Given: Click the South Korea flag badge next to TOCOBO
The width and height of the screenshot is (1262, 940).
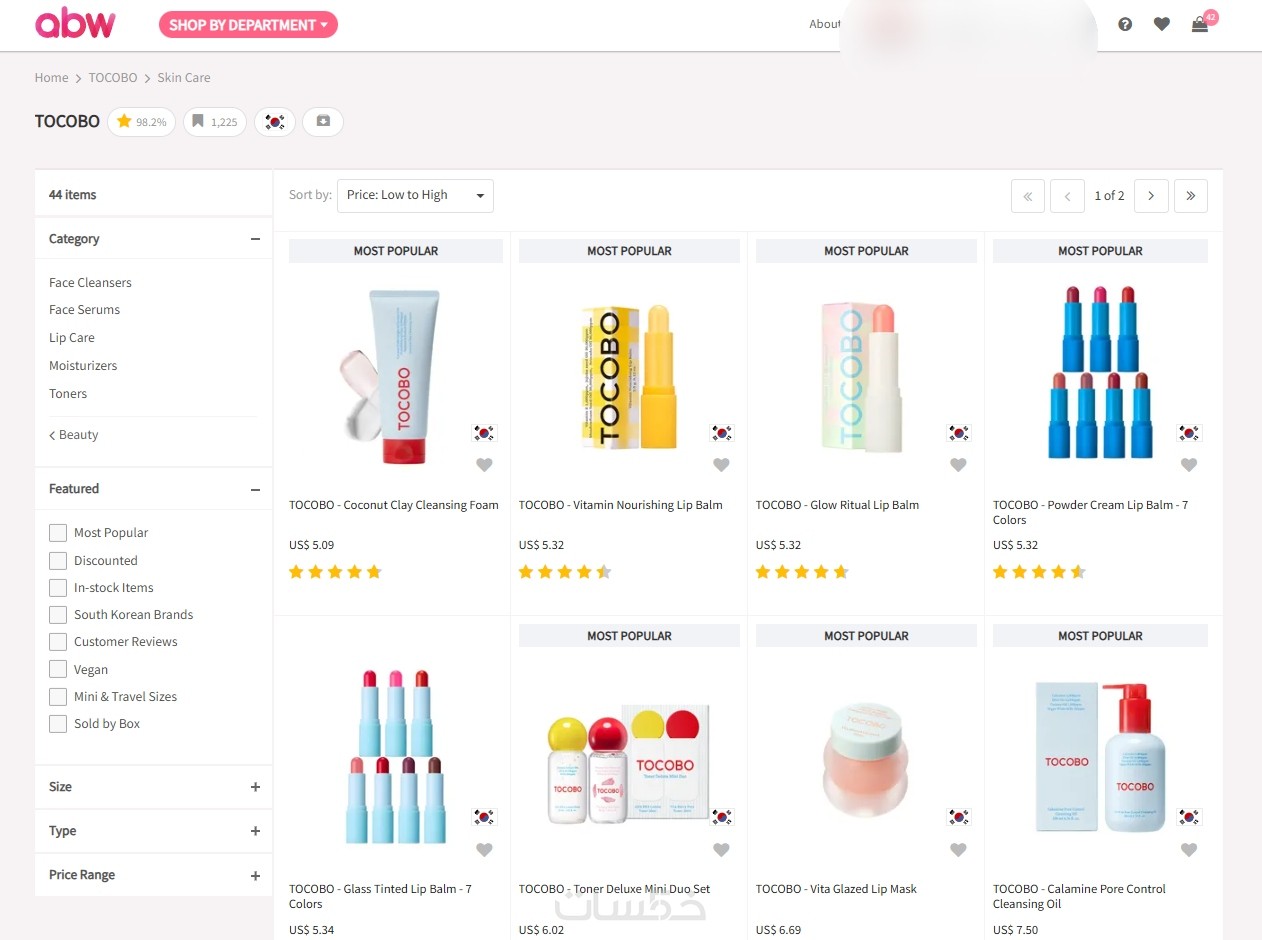Looking at the screenshot, I should [x=275, y=122].
